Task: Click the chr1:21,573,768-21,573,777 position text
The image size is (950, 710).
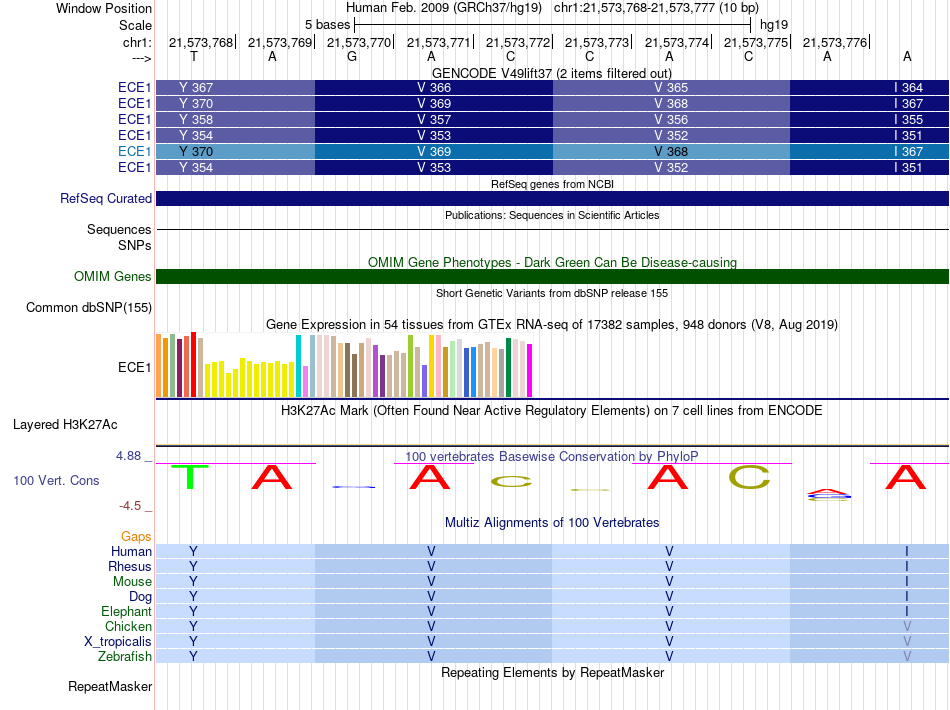Action: point(656,8)
